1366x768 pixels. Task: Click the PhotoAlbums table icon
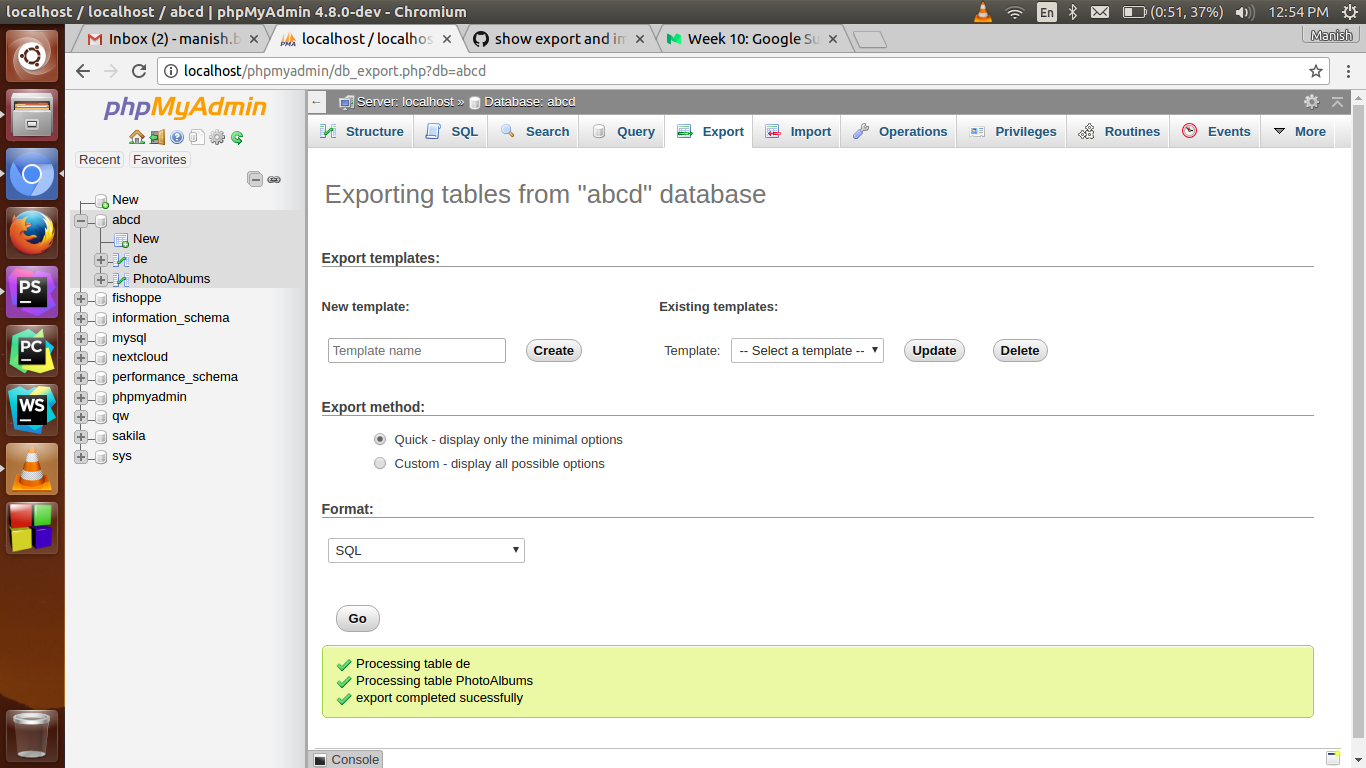[x=120, y=279]
